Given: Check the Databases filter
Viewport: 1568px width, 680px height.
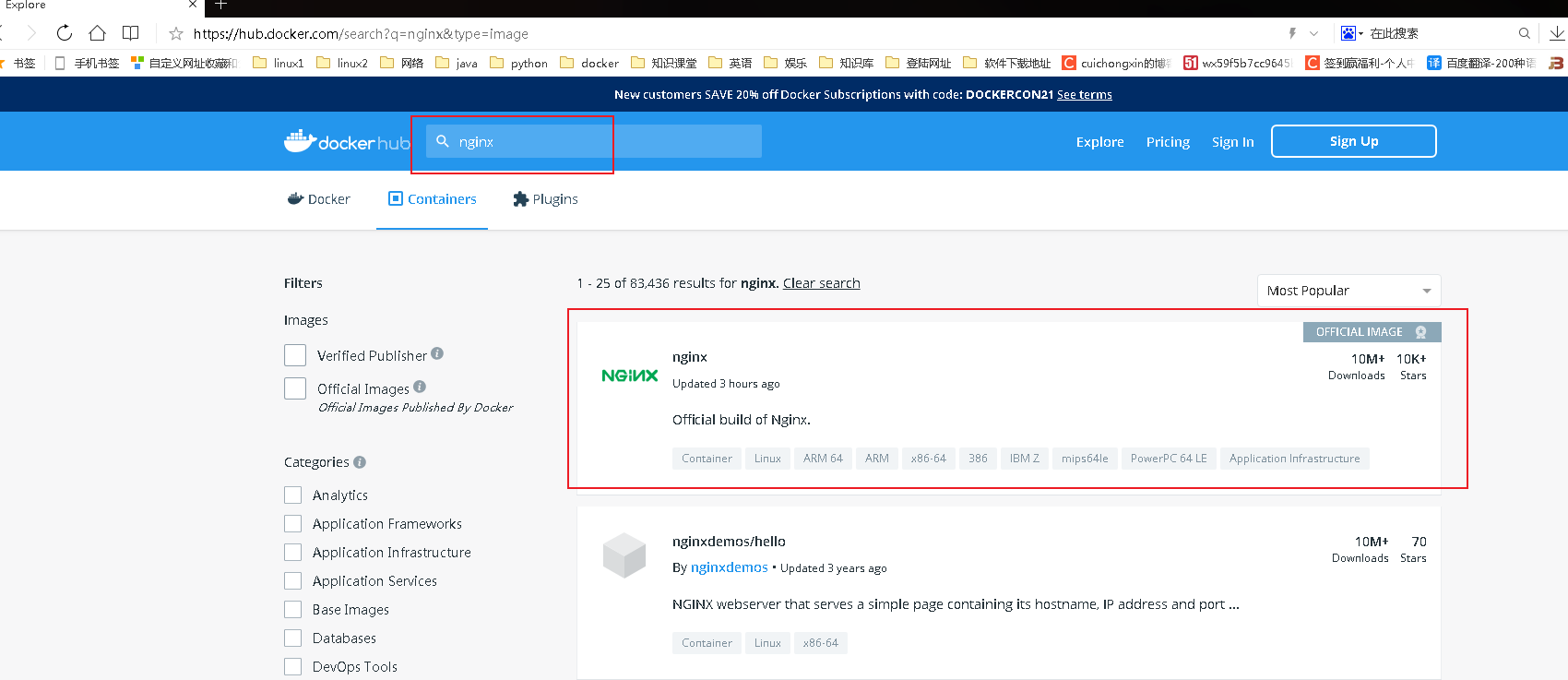Looking at the screenshot, I should [293, 638].
